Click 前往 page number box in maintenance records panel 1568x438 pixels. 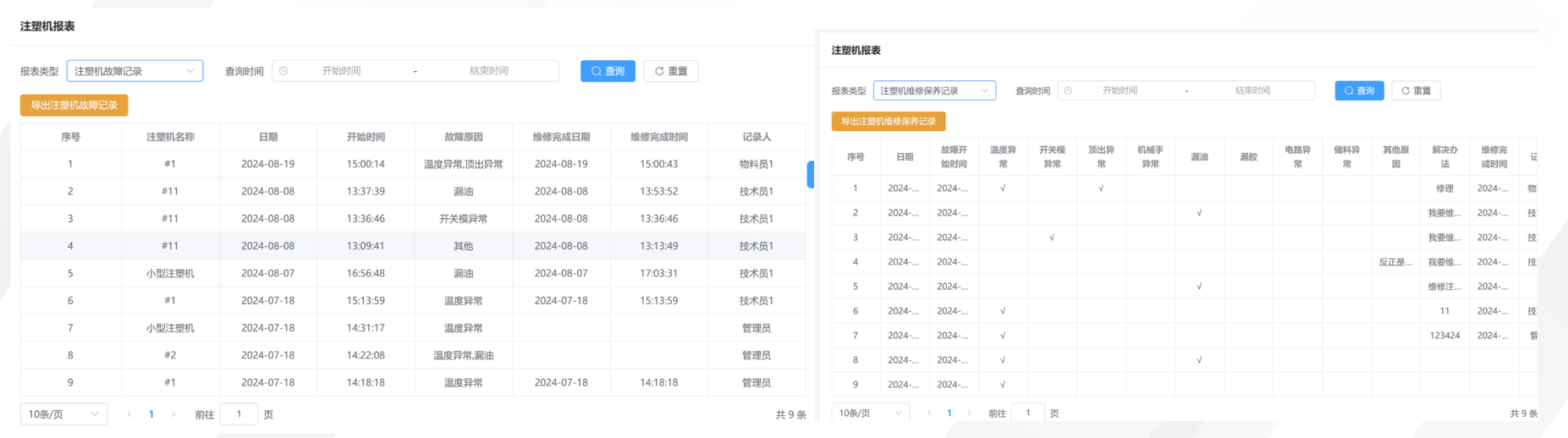pos(1028,413)
